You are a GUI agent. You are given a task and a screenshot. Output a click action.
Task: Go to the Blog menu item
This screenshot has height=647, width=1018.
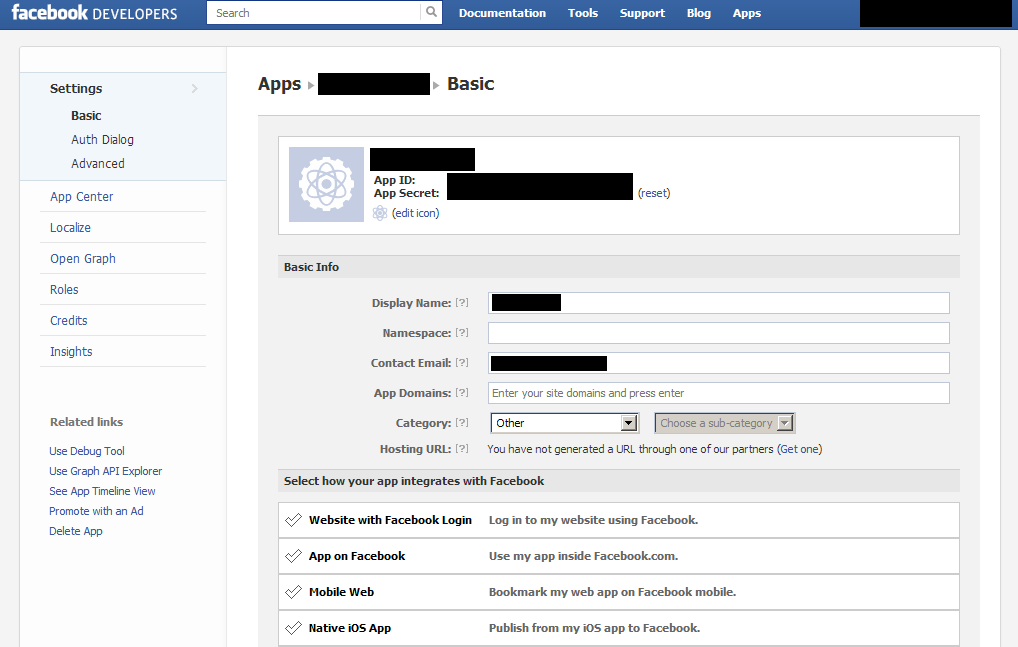[x=699, y=13]
